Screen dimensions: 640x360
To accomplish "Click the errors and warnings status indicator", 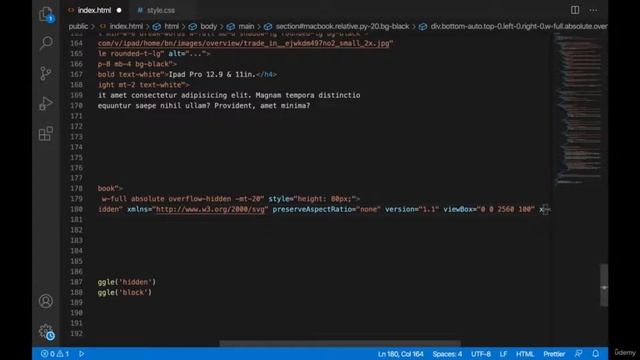I will click(55, 354).
